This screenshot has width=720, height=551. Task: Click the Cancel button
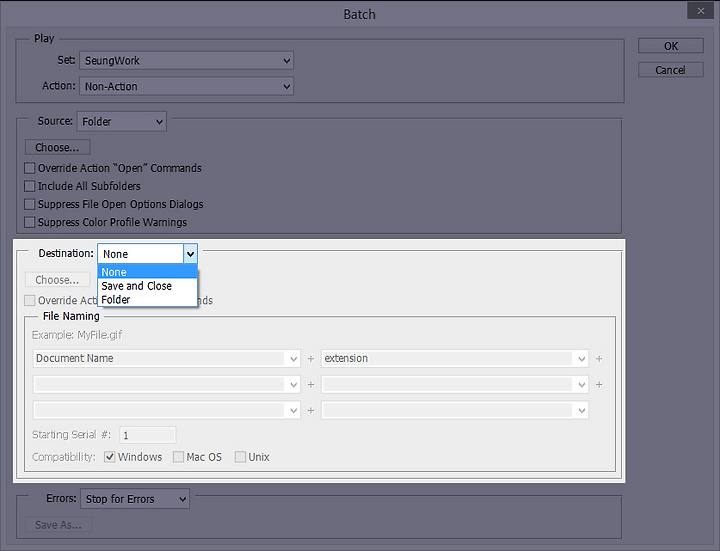point(670,70)
